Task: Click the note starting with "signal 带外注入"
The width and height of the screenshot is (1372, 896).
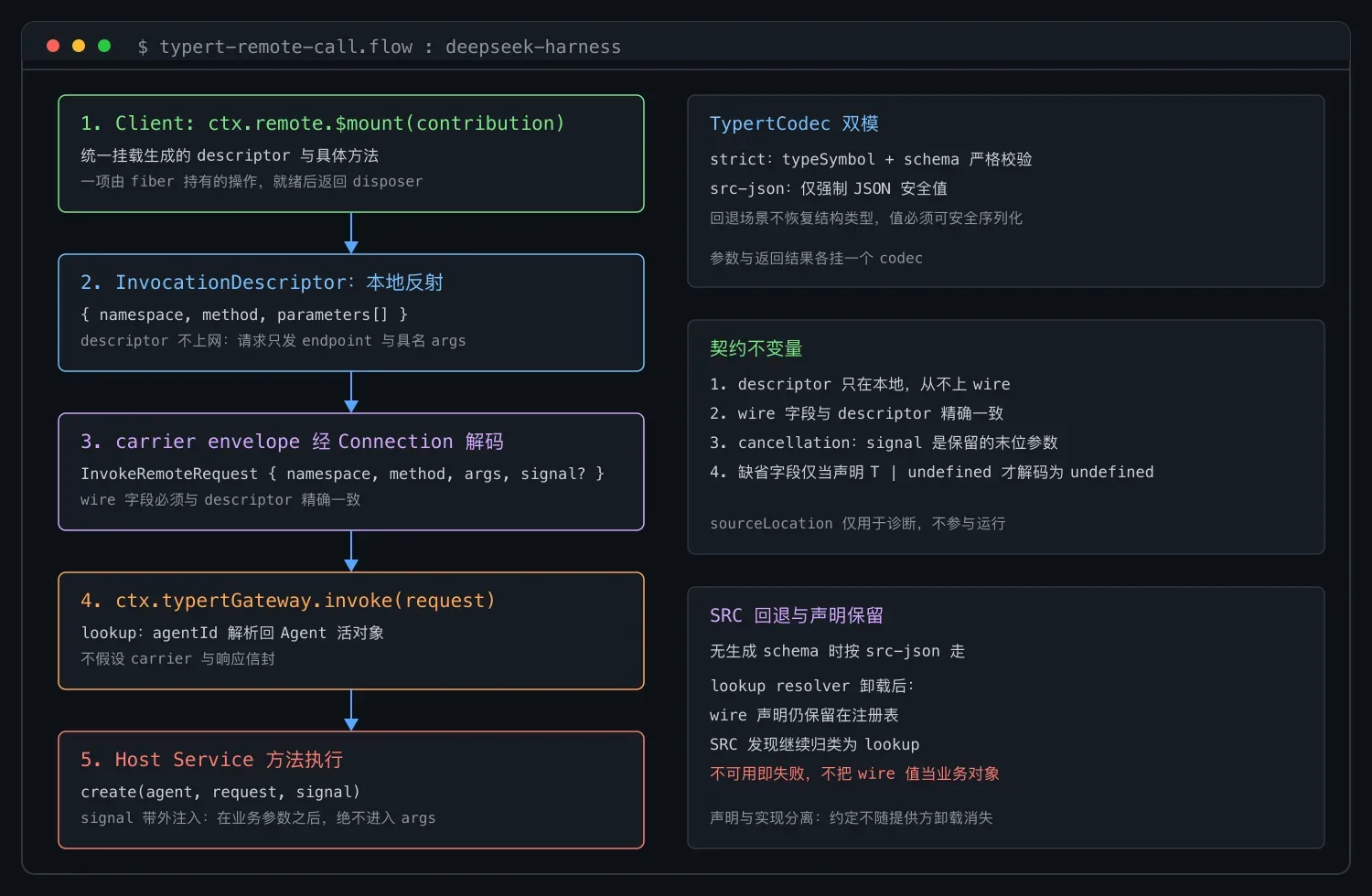Action: coord(258,817)
